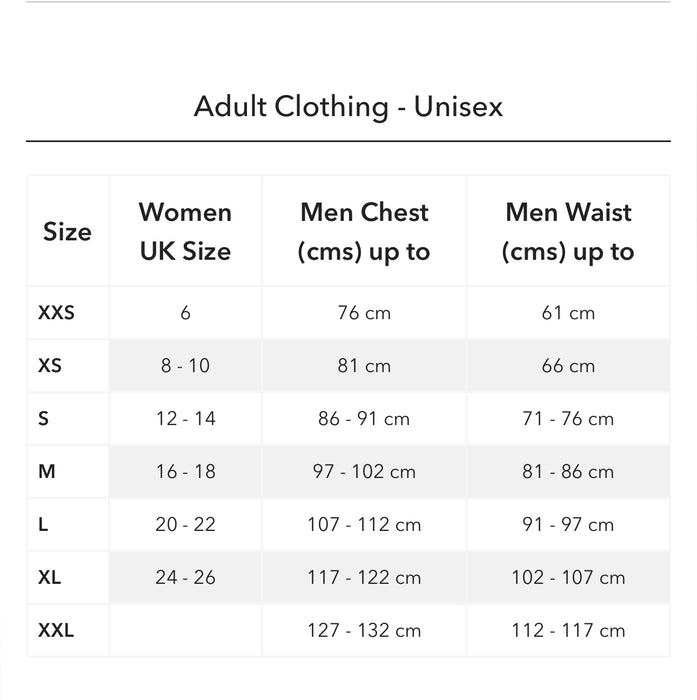This screenshot has width=697, height=700.
Task: Click the Adult Clothing - Unisex heading
Action: [348, 106]
